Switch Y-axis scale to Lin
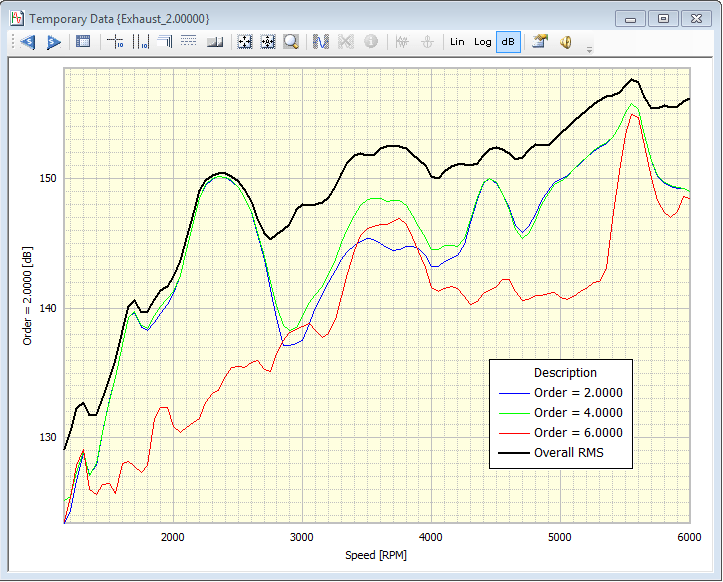Screen dimensions: 723x582 457,42
